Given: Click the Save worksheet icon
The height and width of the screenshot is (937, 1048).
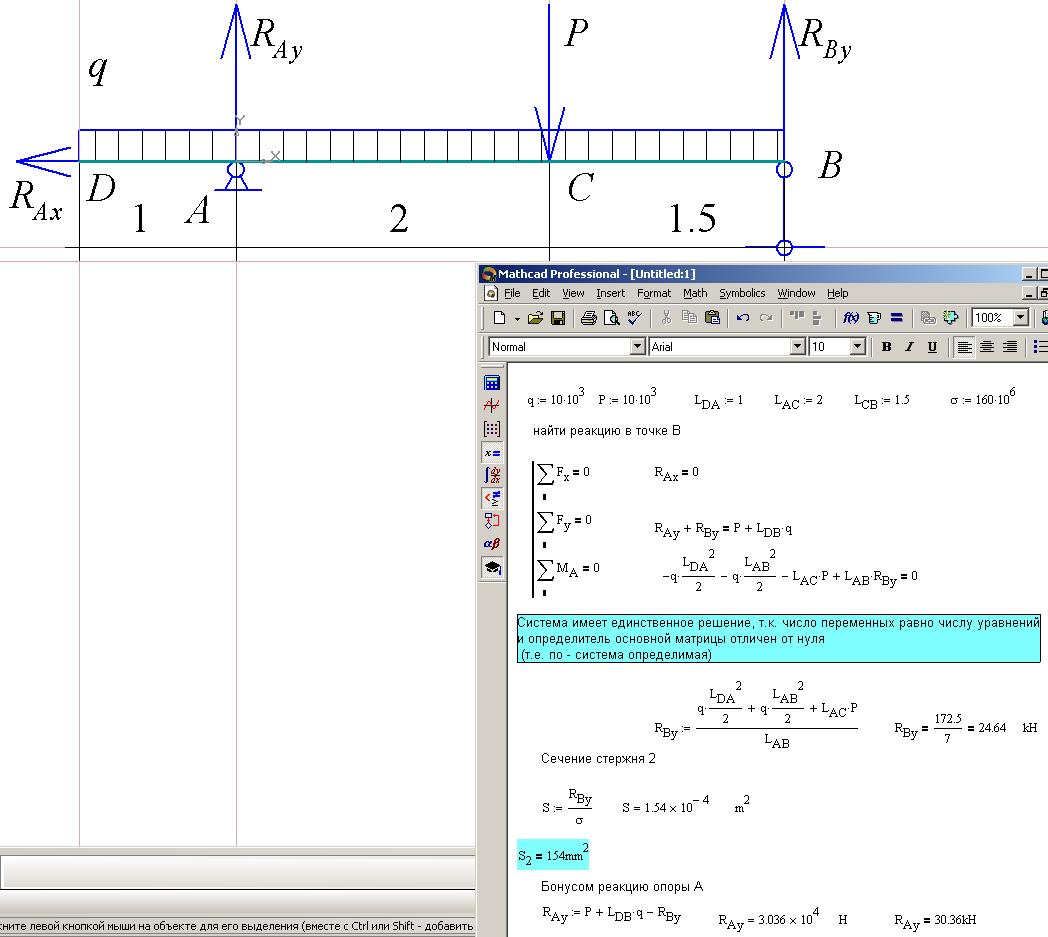Looking at the screenshot, I should (558, 318).
